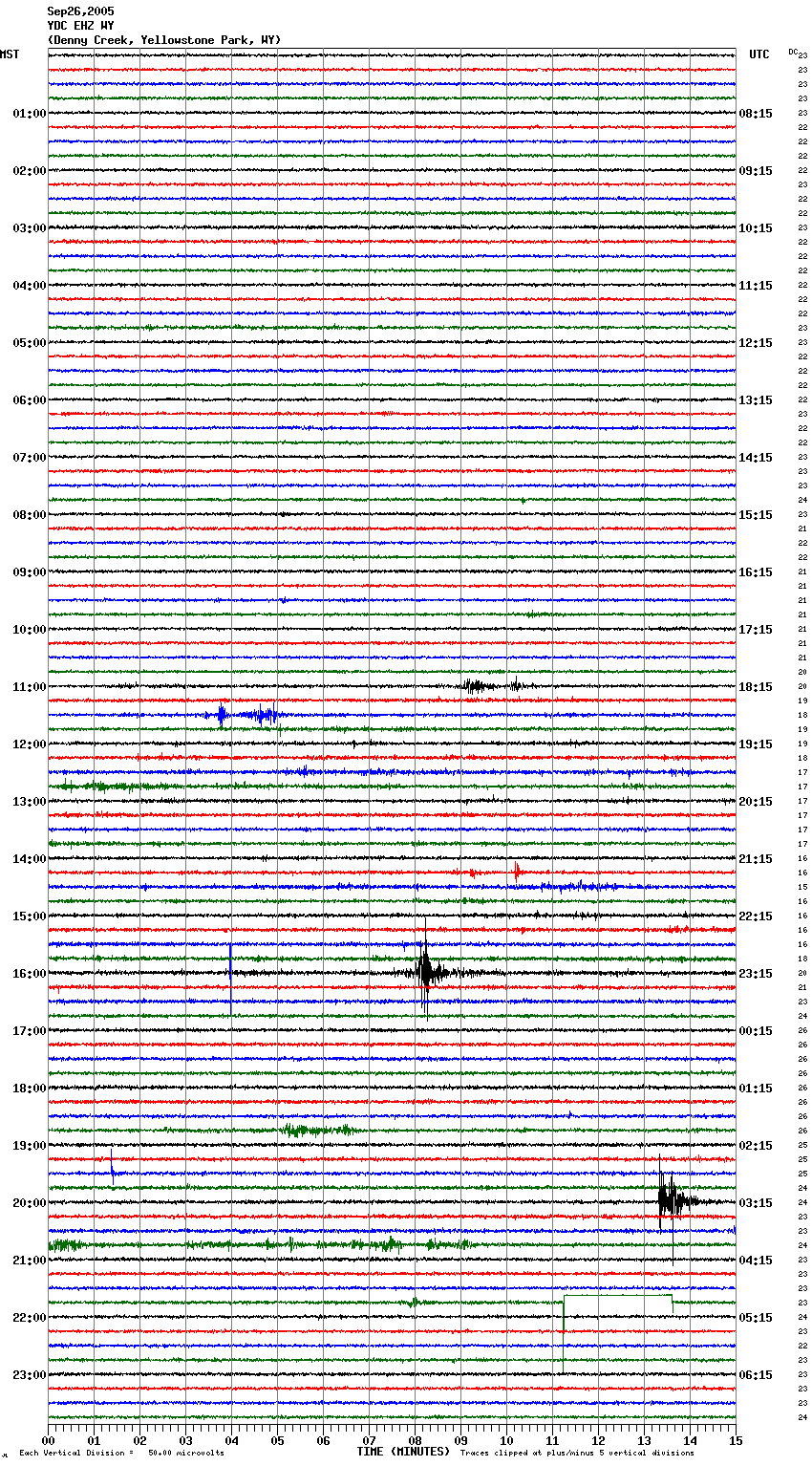Viewport: 812px width, 1466px height.
Task: Select the 23:00 MST time label
Action: (29, 1375)
